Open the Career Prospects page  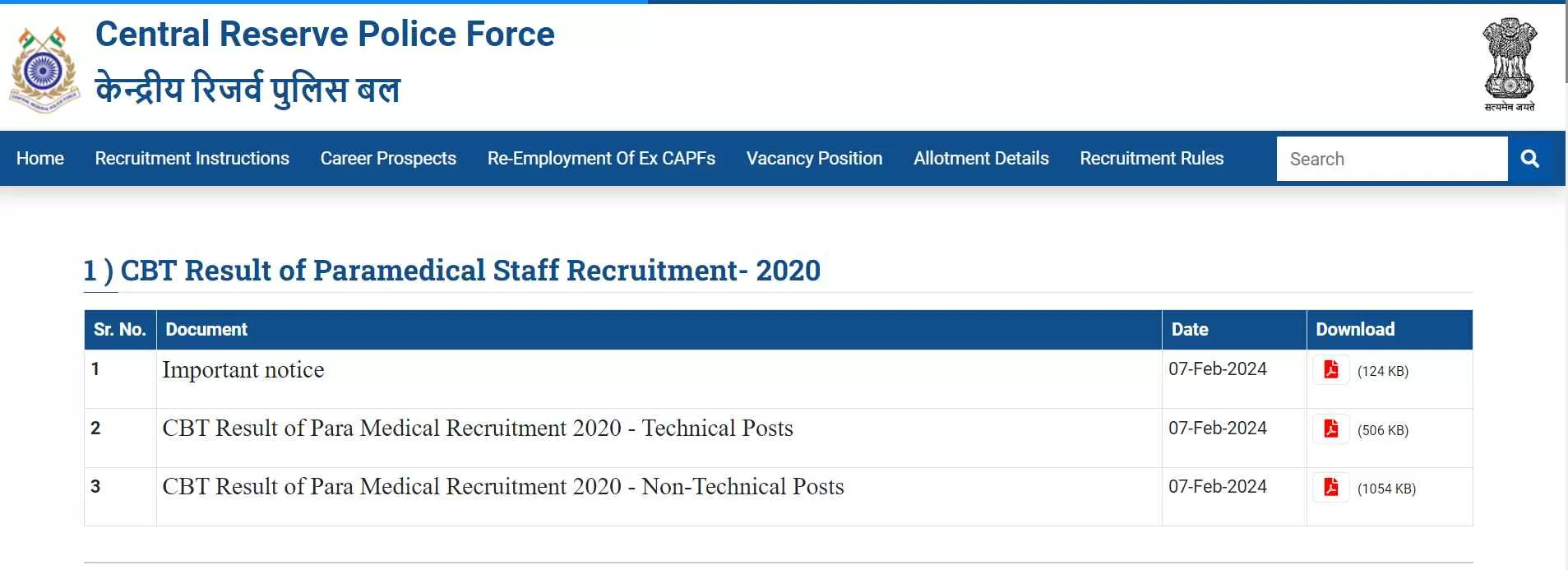point(388,158)
